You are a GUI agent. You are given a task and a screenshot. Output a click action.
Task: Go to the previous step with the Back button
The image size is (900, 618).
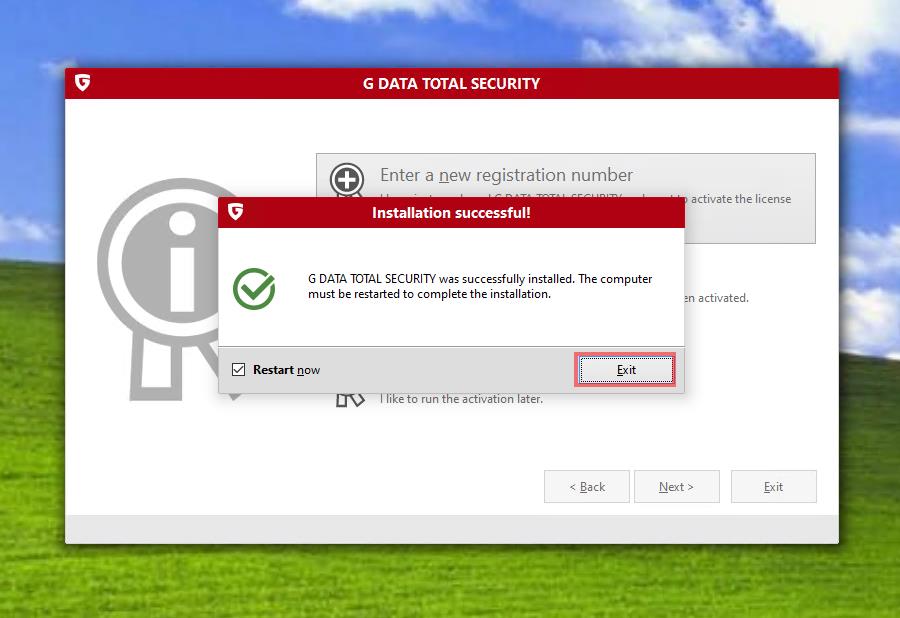[x=587, y=487]
